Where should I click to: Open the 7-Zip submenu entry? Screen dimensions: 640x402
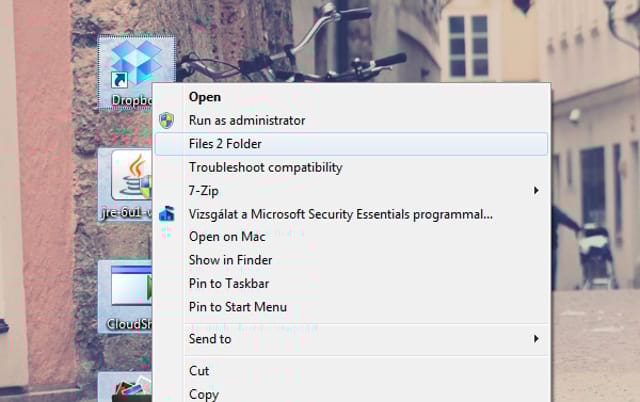click(351, 191)
